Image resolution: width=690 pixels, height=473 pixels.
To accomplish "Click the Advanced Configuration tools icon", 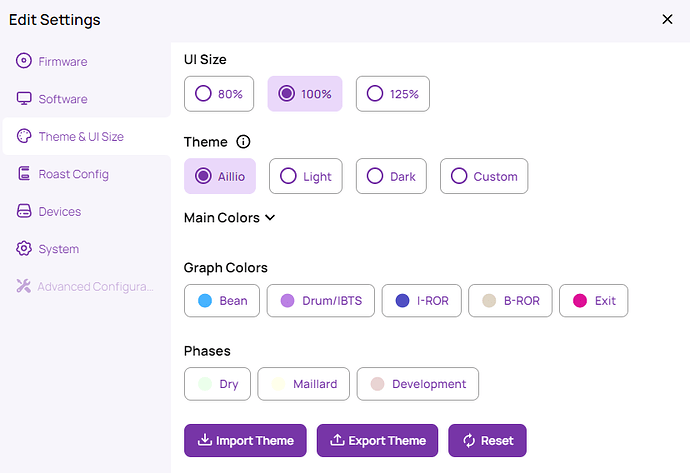I will tap(24, 287).
